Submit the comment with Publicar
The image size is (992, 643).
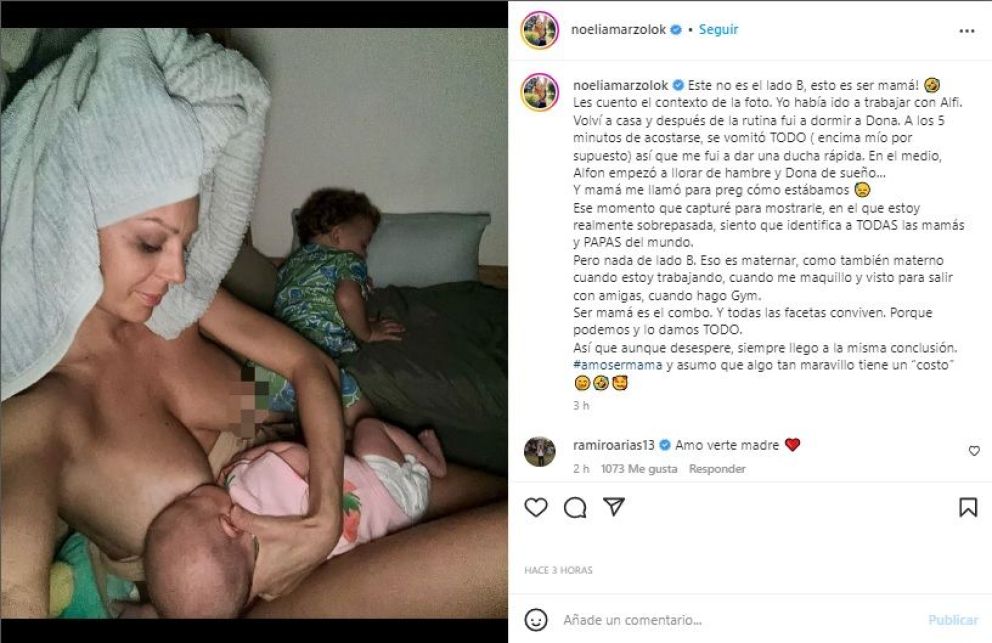click(x=953, y=620)
